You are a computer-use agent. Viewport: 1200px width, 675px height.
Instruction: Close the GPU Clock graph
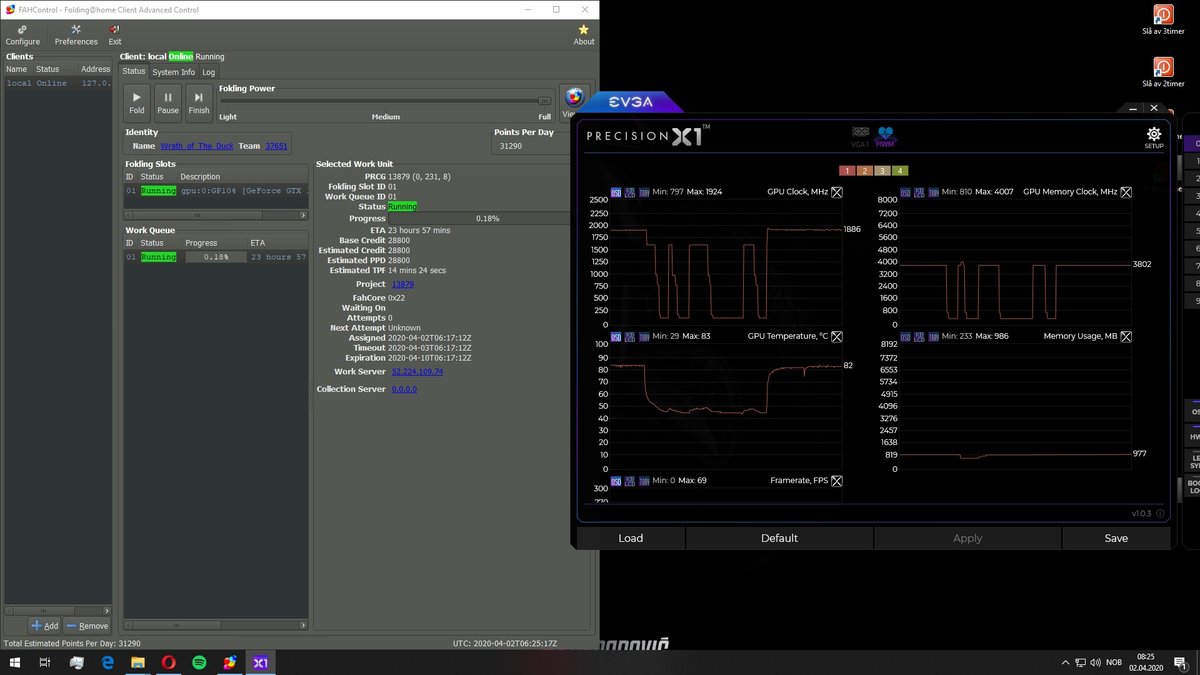click(x=837, y=192)
